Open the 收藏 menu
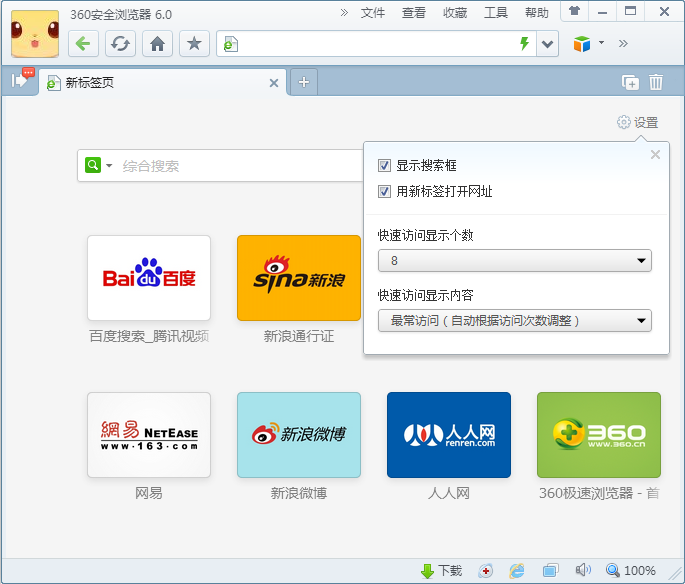The width and height of the screenshot is (685, 584). coord(455,13)
